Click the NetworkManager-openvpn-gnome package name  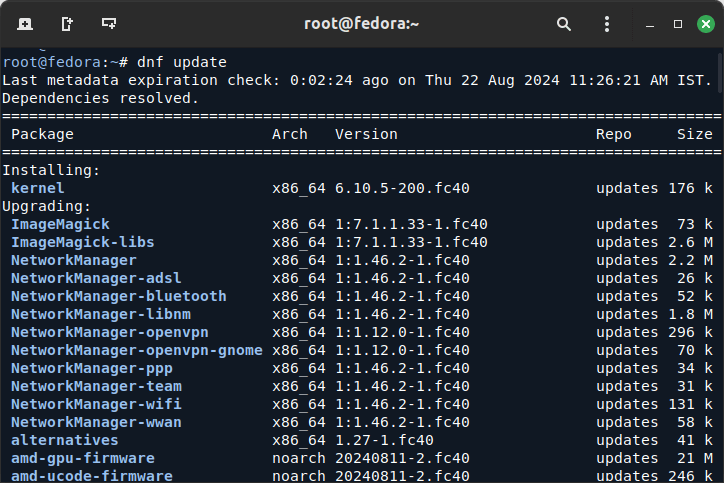pyautogui.click(x=137, y=350)
